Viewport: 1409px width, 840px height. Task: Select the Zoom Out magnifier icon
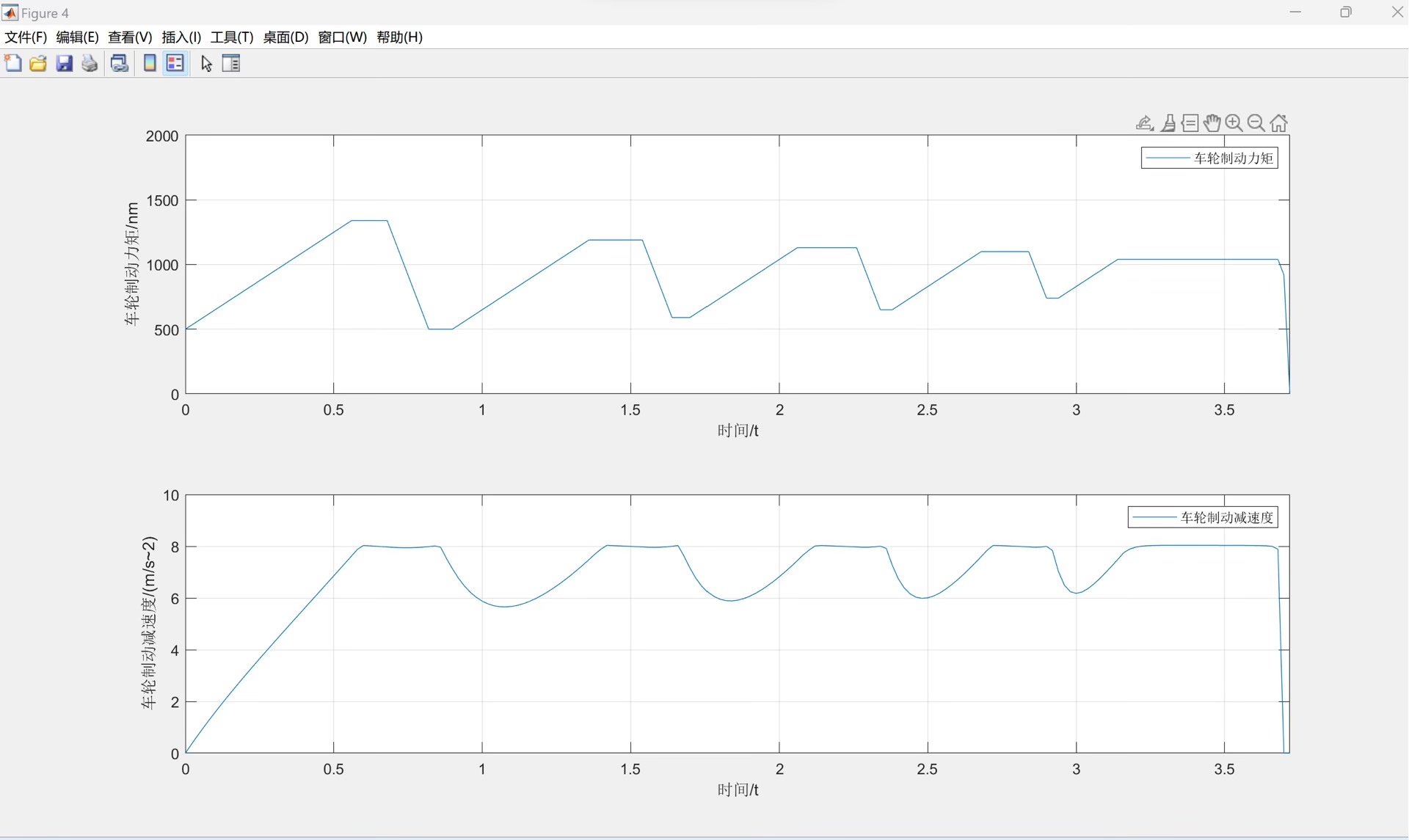coord(1256,123)
